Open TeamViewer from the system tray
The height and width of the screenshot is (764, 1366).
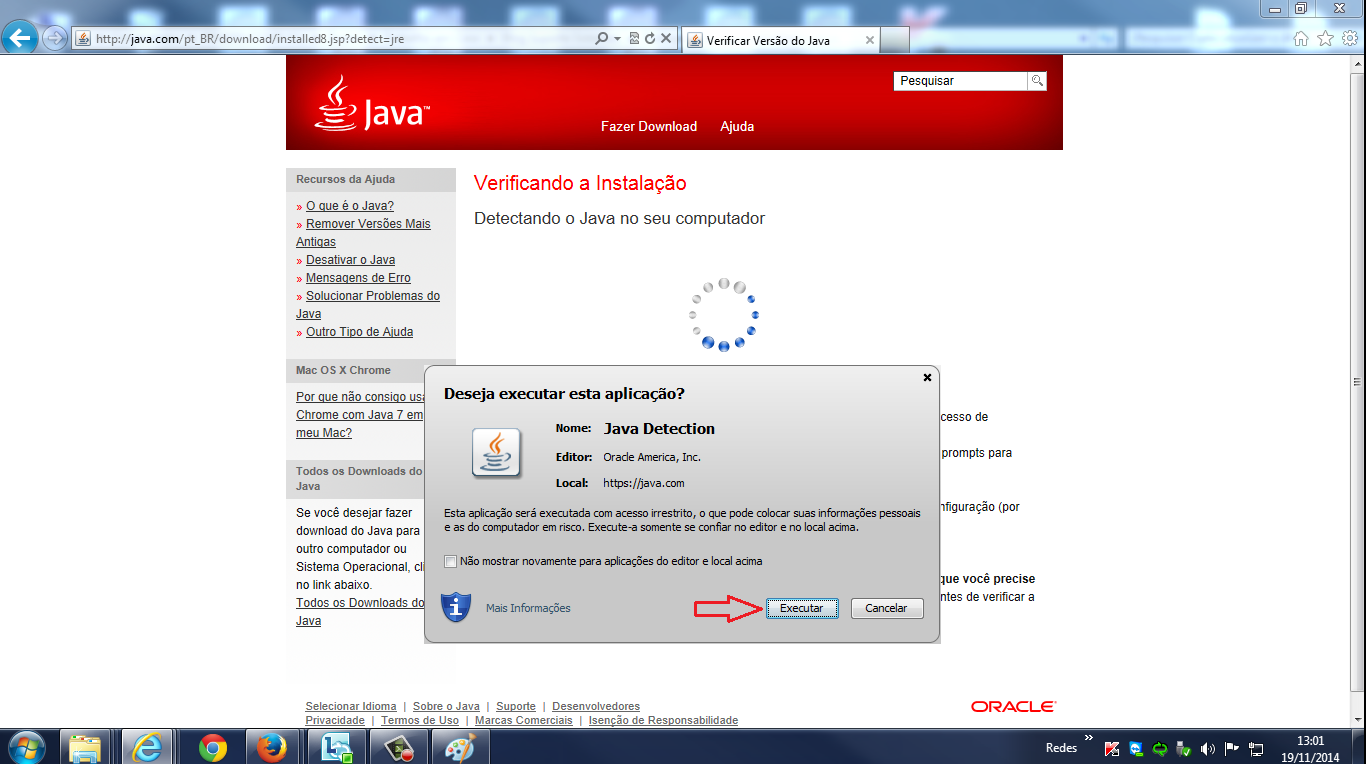[1135, 747]
